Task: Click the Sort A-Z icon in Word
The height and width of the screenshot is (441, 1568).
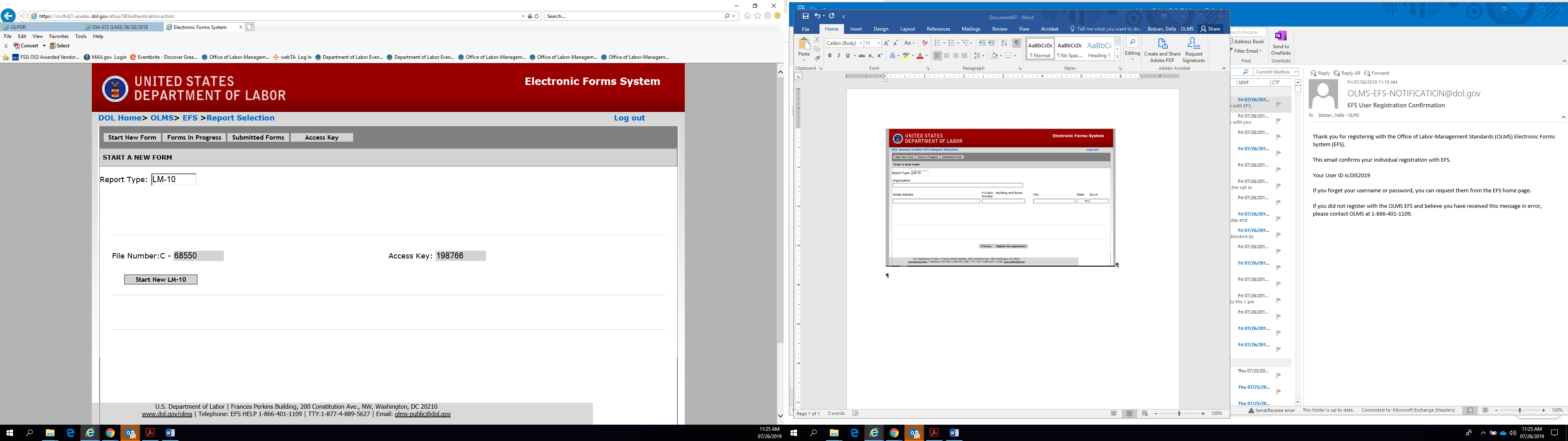Action: 1004,43
